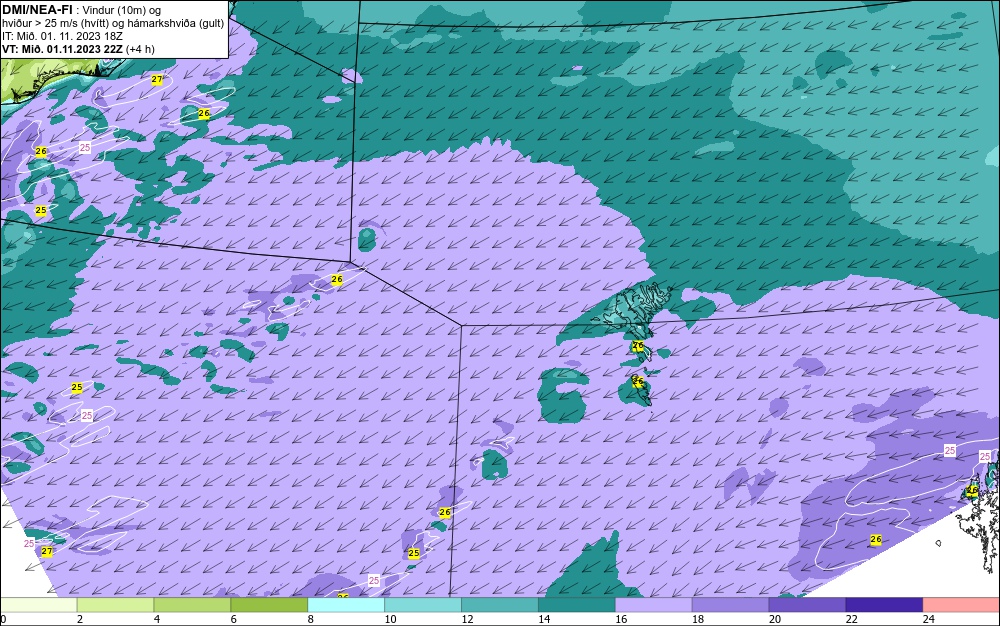This screenshot has width=1000, height=626.
Task: Pick the violet 20–22 m/s legend swatch
Action: tap(807, 605)
